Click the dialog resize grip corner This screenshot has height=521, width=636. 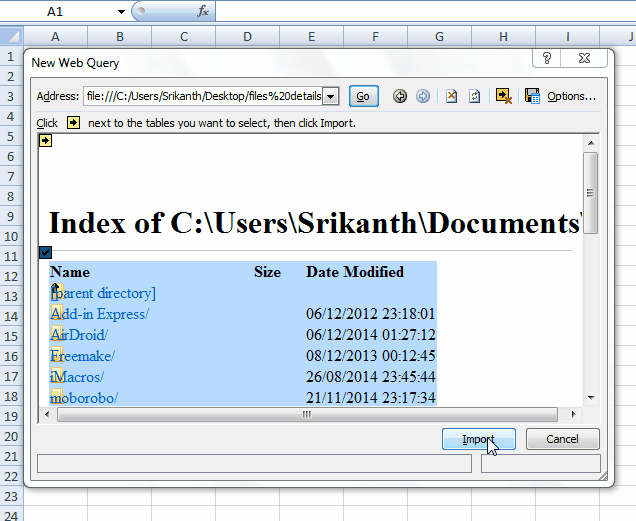tap(604, 476)
